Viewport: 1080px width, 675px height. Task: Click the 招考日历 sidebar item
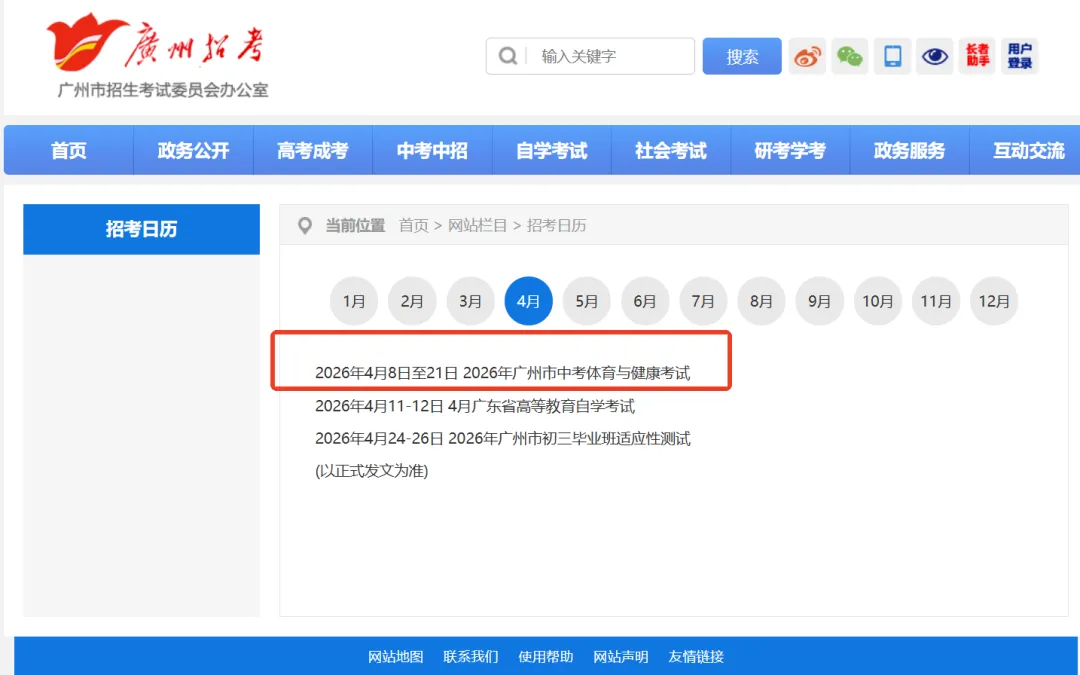point(140,229)
